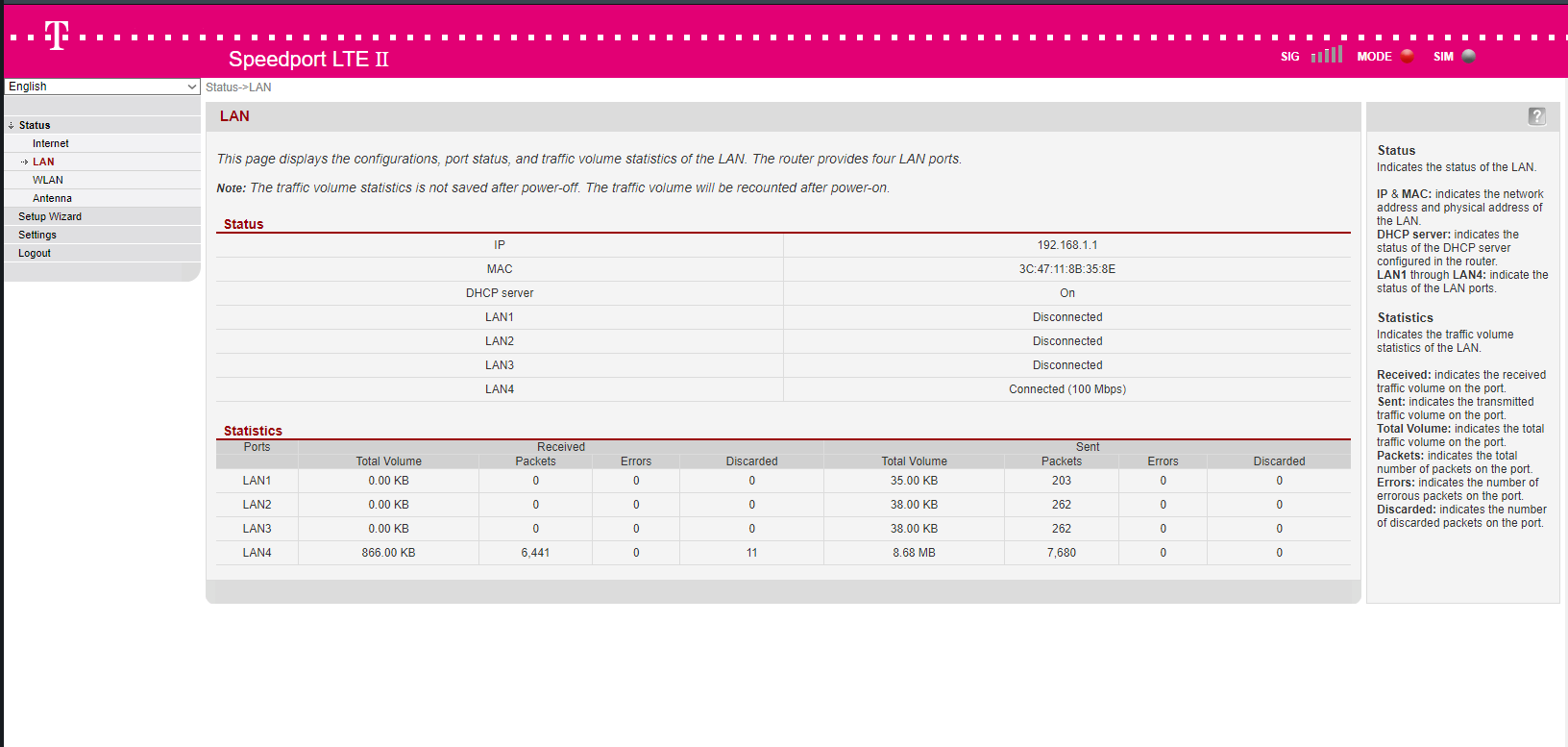Open the English language dropdown
Screen dimensions: 1568x747
click(x=102, y=87)
